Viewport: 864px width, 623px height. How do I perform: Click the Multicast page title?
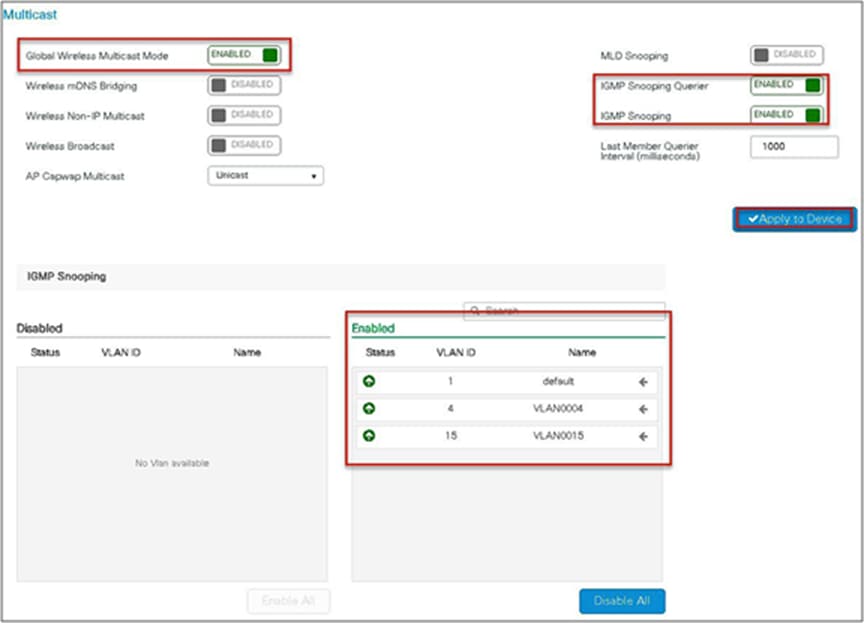(x=30, y=15)
